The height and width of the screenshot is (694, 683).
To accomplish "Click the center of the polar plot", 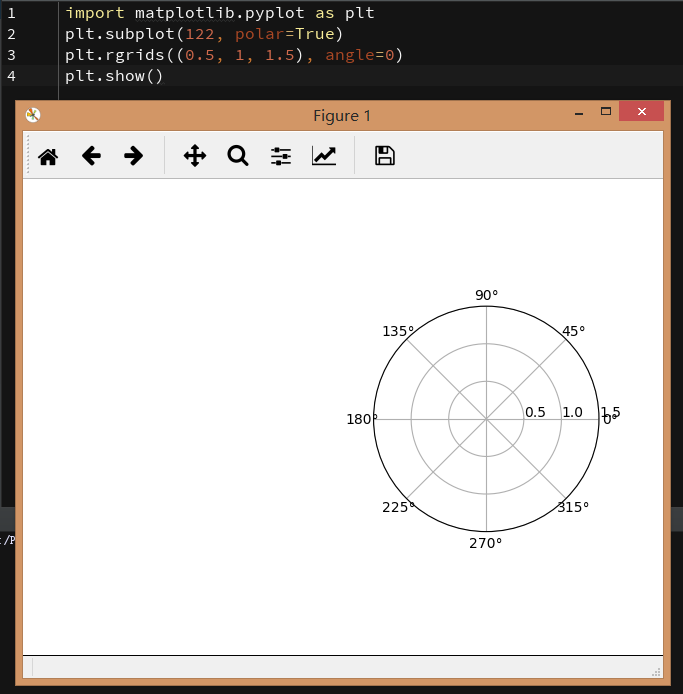I will point(486,419).
